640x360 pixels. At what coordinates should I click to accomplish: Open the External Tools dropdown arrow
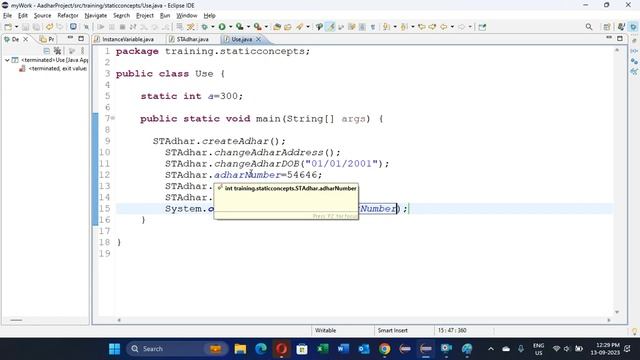pos(266,27)
